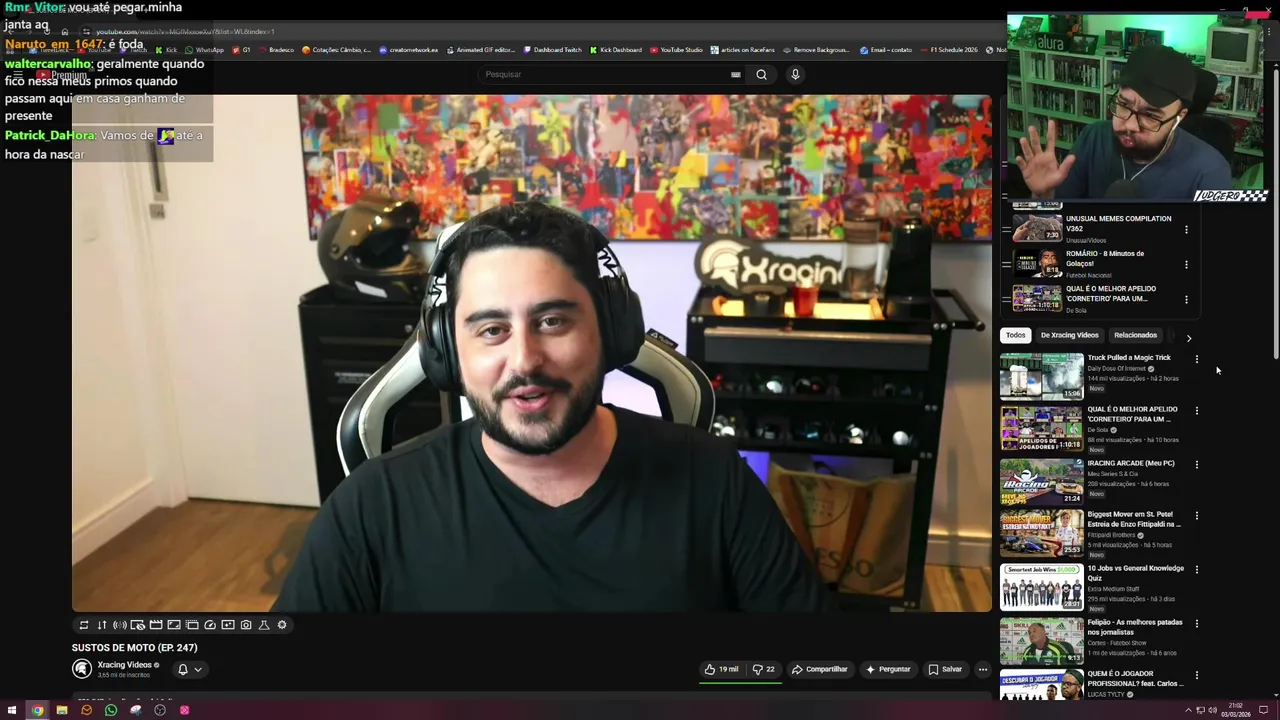Viewport: 1280px width, 720px height.
Task: Show hidden system tray icons chevron
Action: pyautogui.click(x=1186, y=710)
